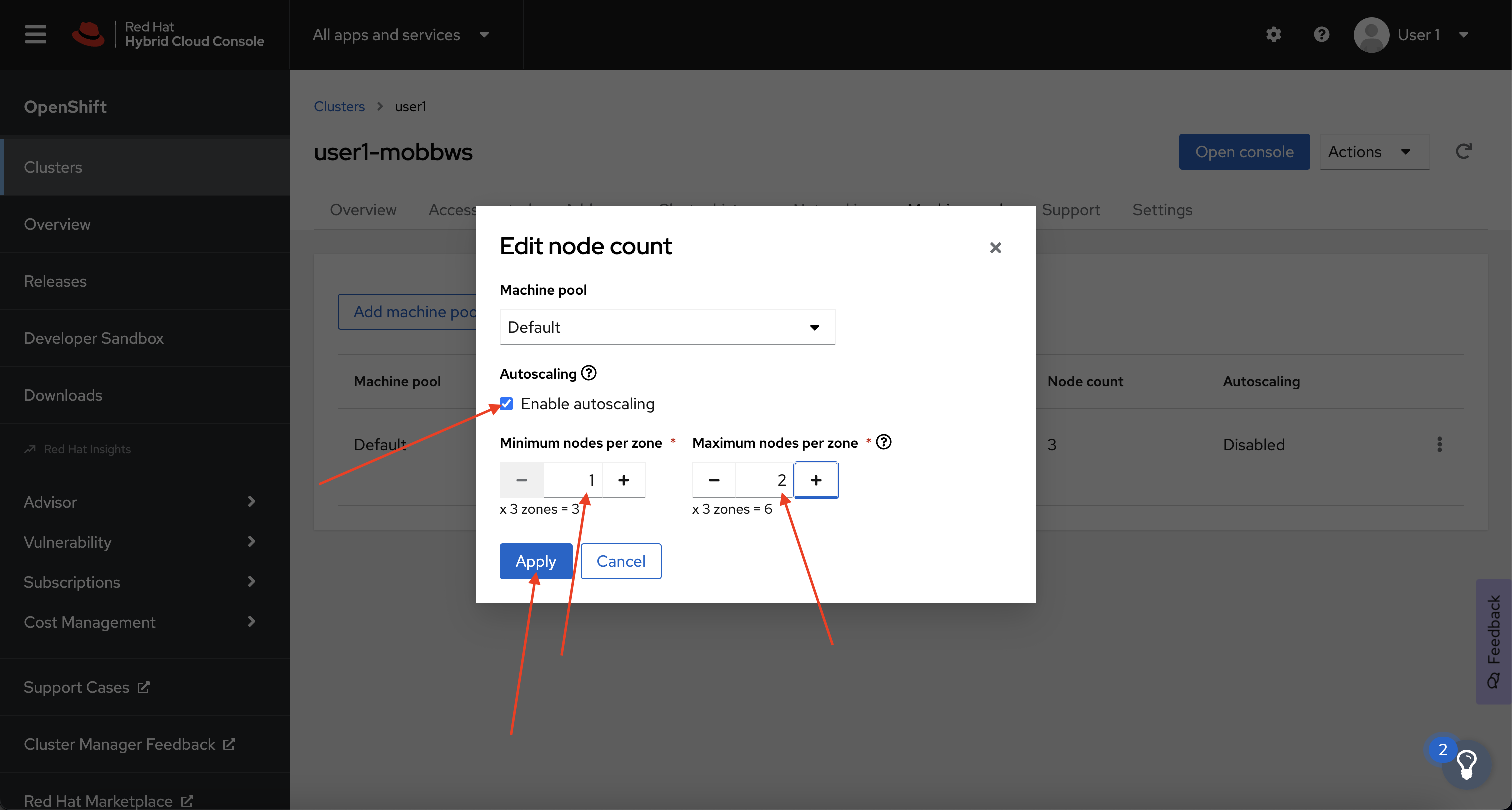Open the Feedback side tab
Screen dimensions: 1512x810
click(x=1494, y=641)
